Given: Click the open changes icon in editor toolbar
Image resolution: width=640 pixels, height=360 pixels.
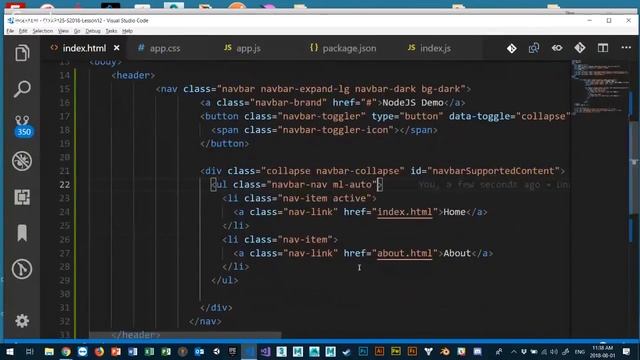Looking at the screenshot, I should pyautogui.click(x=534, y=48).
